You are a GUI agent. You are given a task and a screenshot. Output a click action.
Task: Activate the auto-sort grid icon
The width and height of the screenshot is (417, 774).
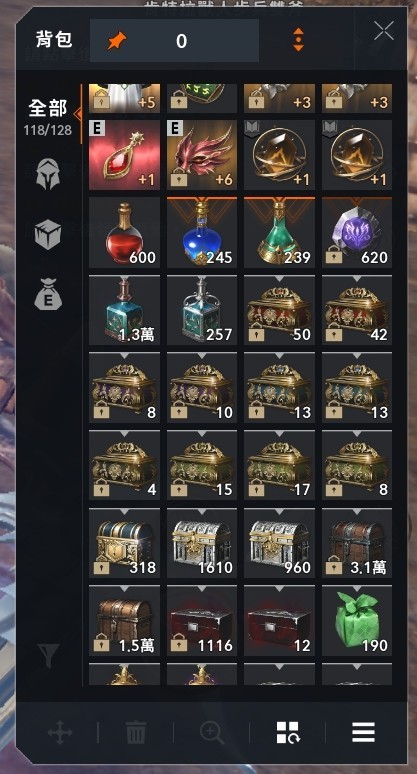288,732
